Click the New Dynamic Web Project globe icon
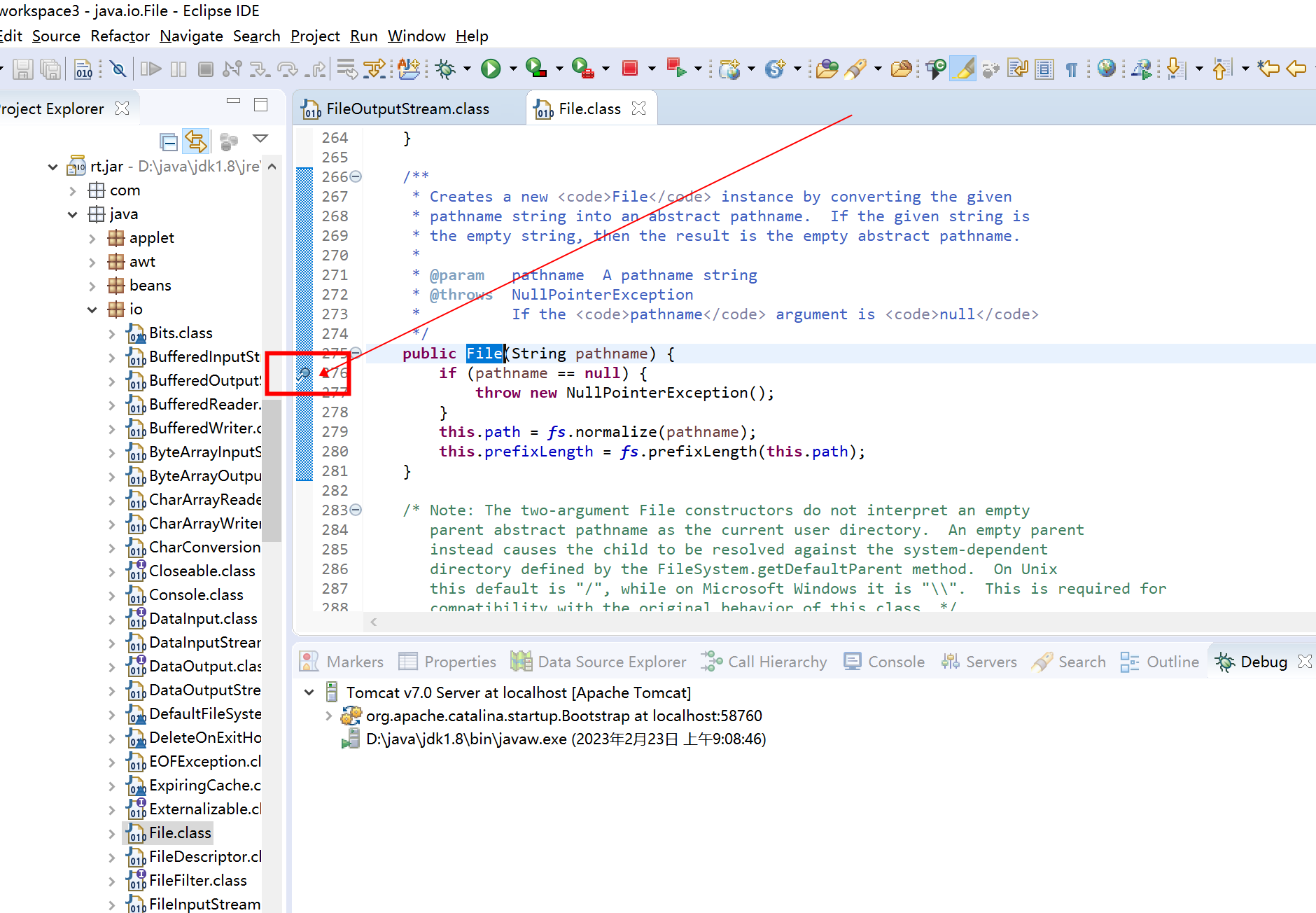1316x913 pixels. coord(729,69)
